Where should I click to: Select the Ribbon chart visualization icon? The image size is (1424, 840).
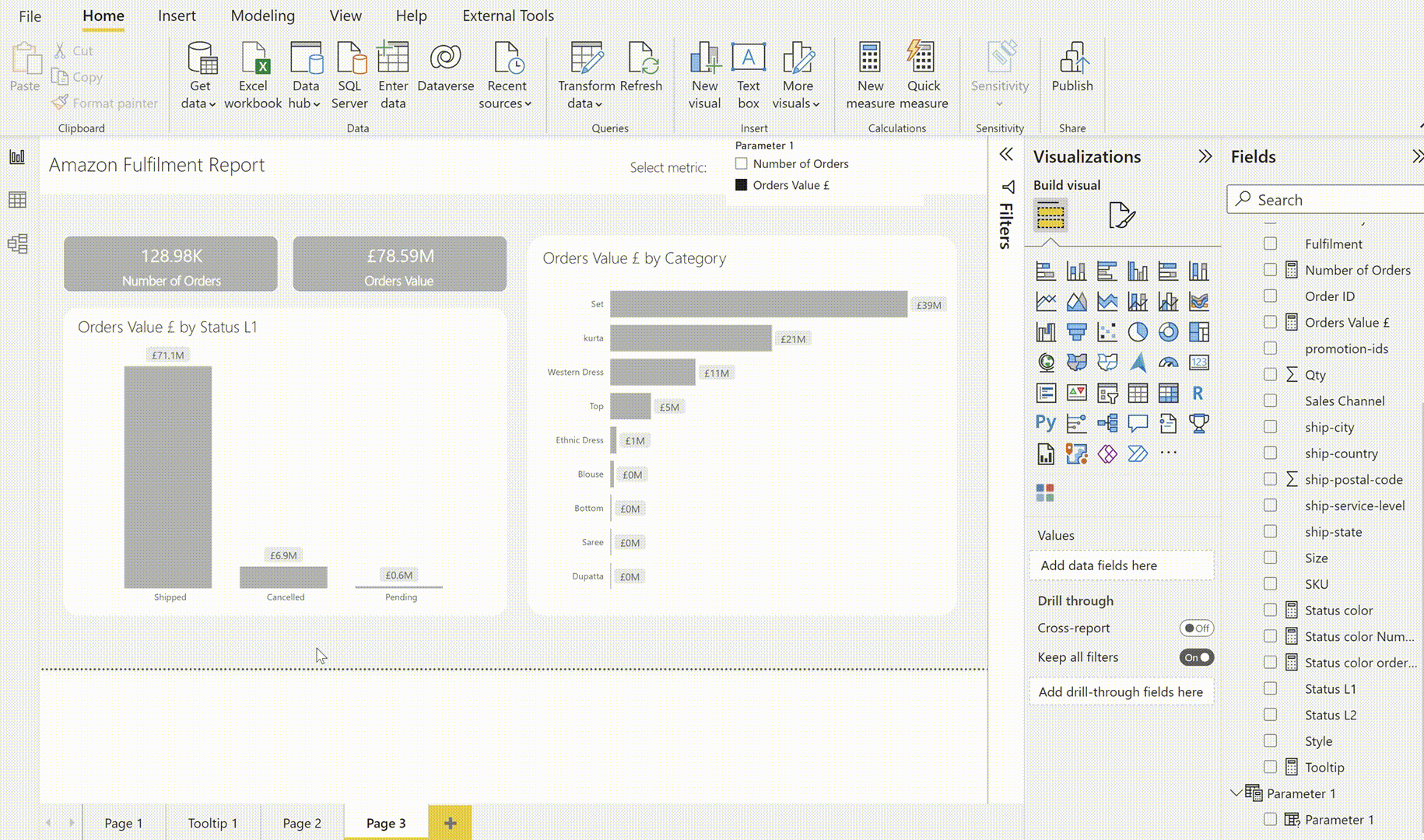(1199, 302)
